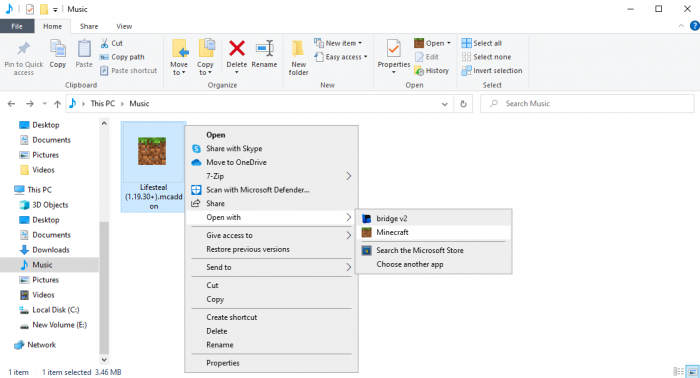
Task: Create a New folder from ribbon
Action: pos(298,57)
